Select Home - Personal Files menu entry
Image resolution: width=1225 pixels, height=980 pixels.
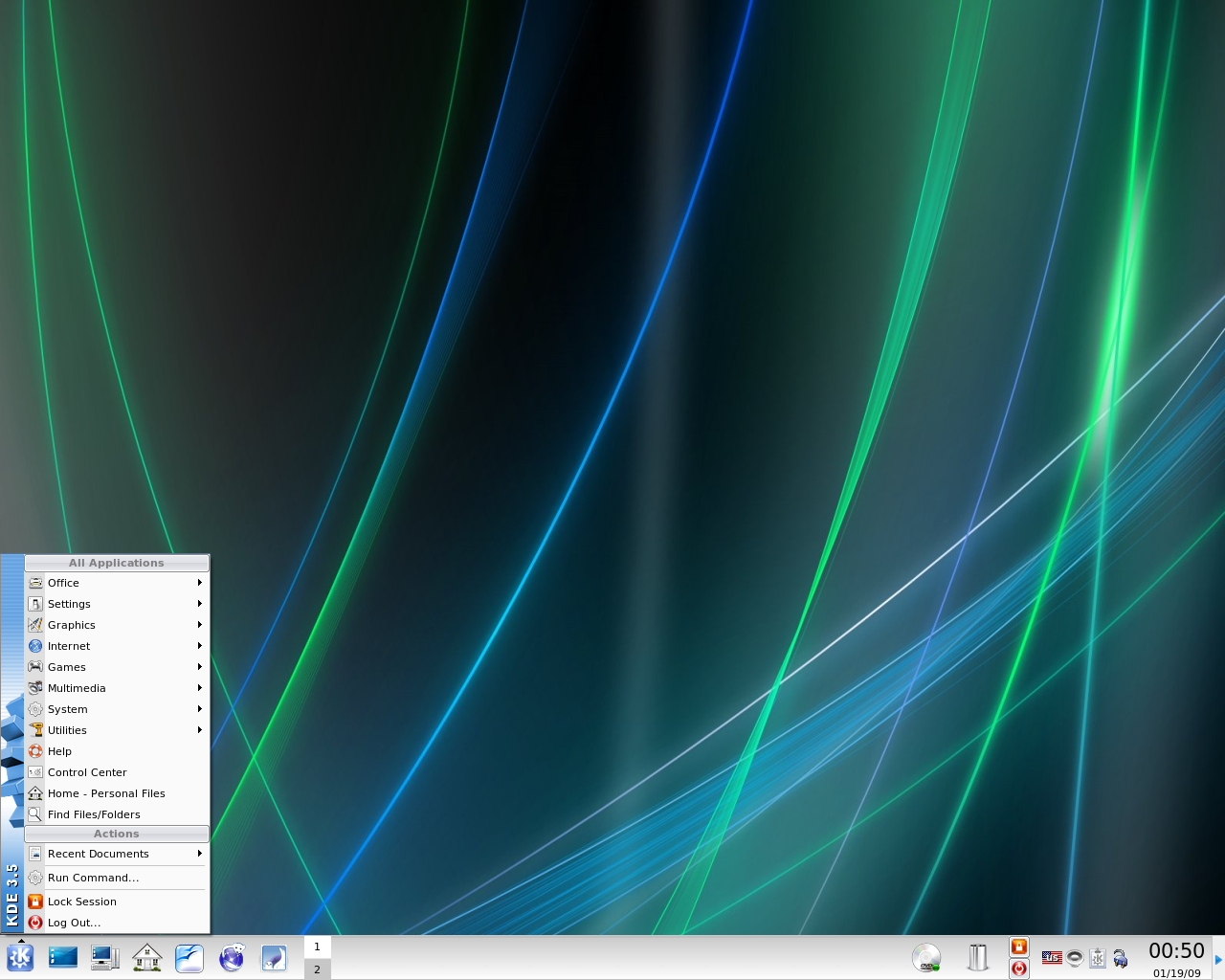[x=117, y=793]
